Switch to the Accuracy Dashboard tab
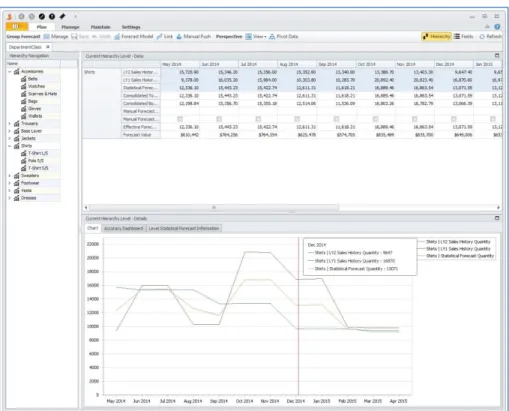The image size is (509, 411). click(x=123, y=228)
